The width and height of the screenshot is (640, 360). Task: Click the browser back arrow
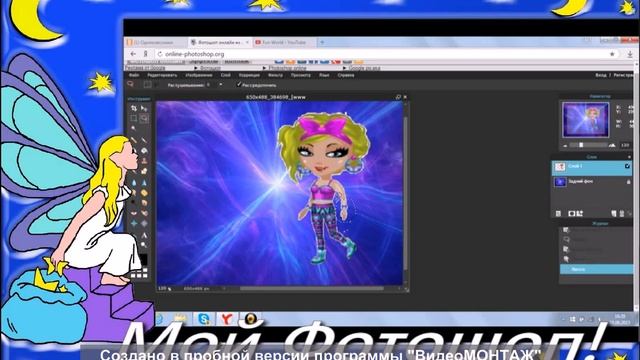pyautogui.click(x=133, y=54)
